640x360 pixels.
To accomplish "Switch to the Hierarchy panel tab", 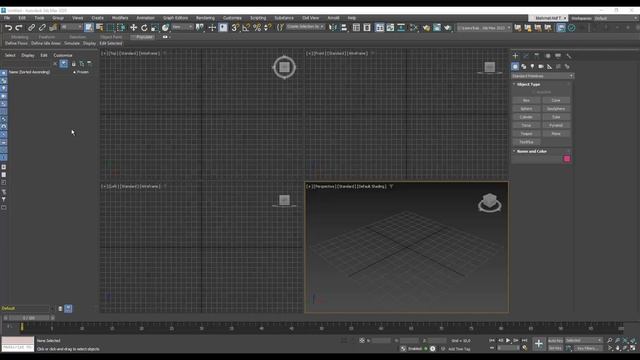I will pyautogui.click(x=537, y=56).
